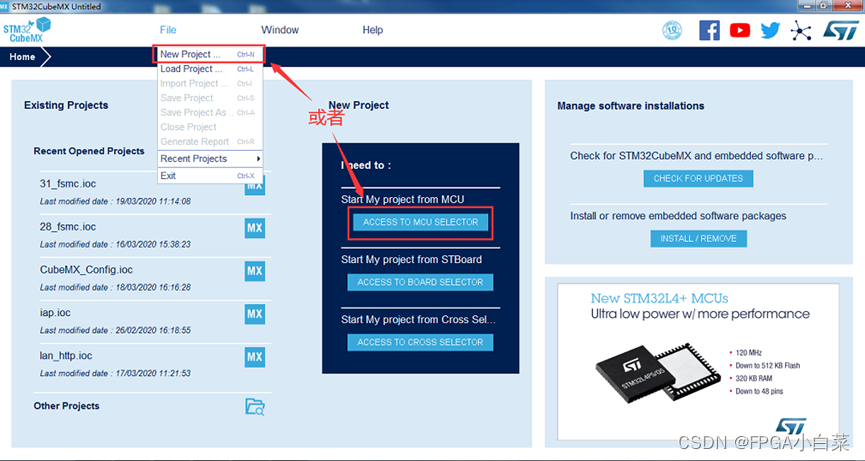This screenshot has width=865, height=461.
Task: Click the New STM32L4+ MCUs headline
Action: click(x=659, y=298)
